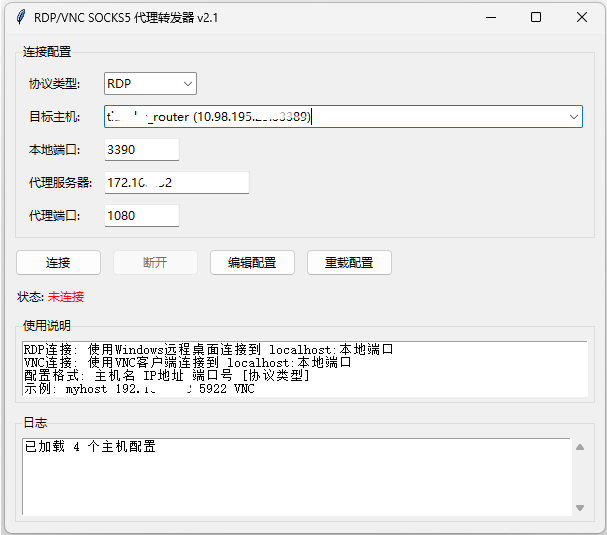Click log entry 已加载 4 个主机配置
This screenshot has height=535, width=607.
coord(90,446)
